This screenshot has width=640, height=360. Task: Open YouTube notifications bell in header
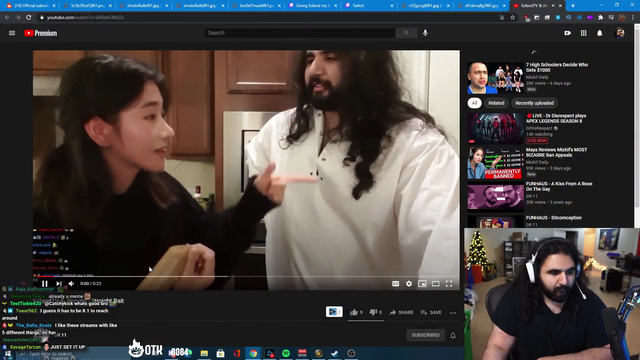pyautogui.click(x=600, y=33)
